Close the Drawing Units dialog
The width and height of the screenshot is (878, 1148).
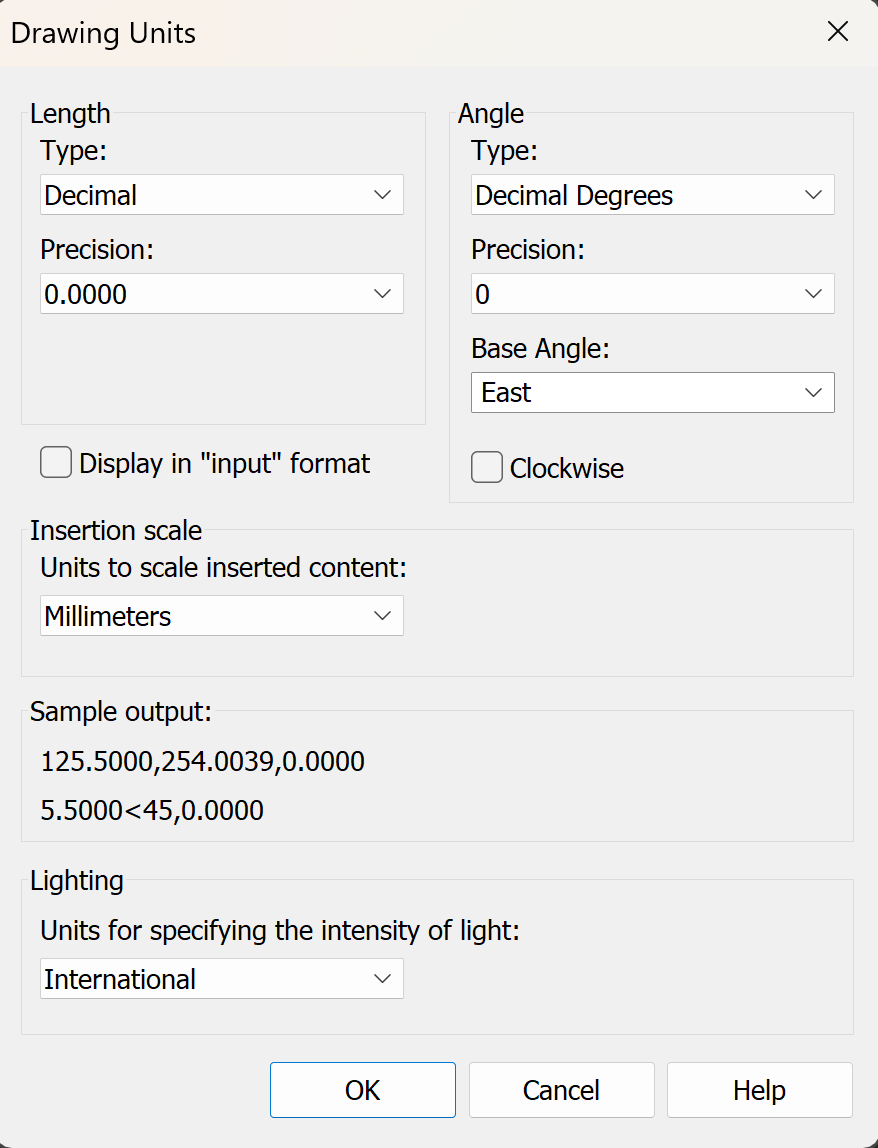click(x=838, y=31)
